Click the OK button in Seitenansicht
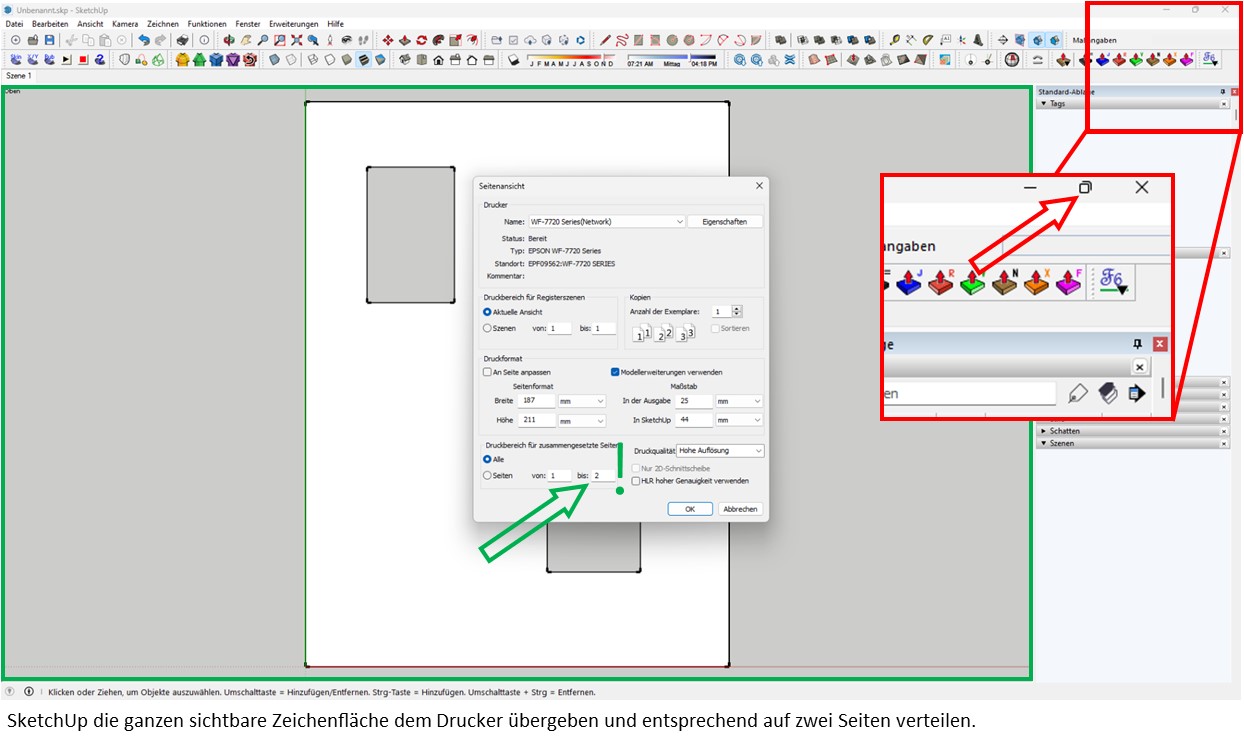The height and width of the screenshot is (750, 1244). click(x=689, y=509)
